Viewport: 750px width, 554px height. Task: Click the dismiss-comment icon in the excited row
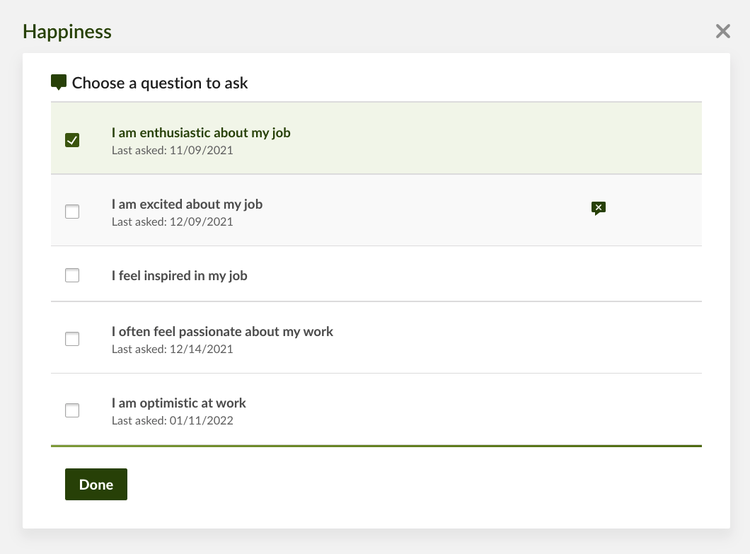598,208
